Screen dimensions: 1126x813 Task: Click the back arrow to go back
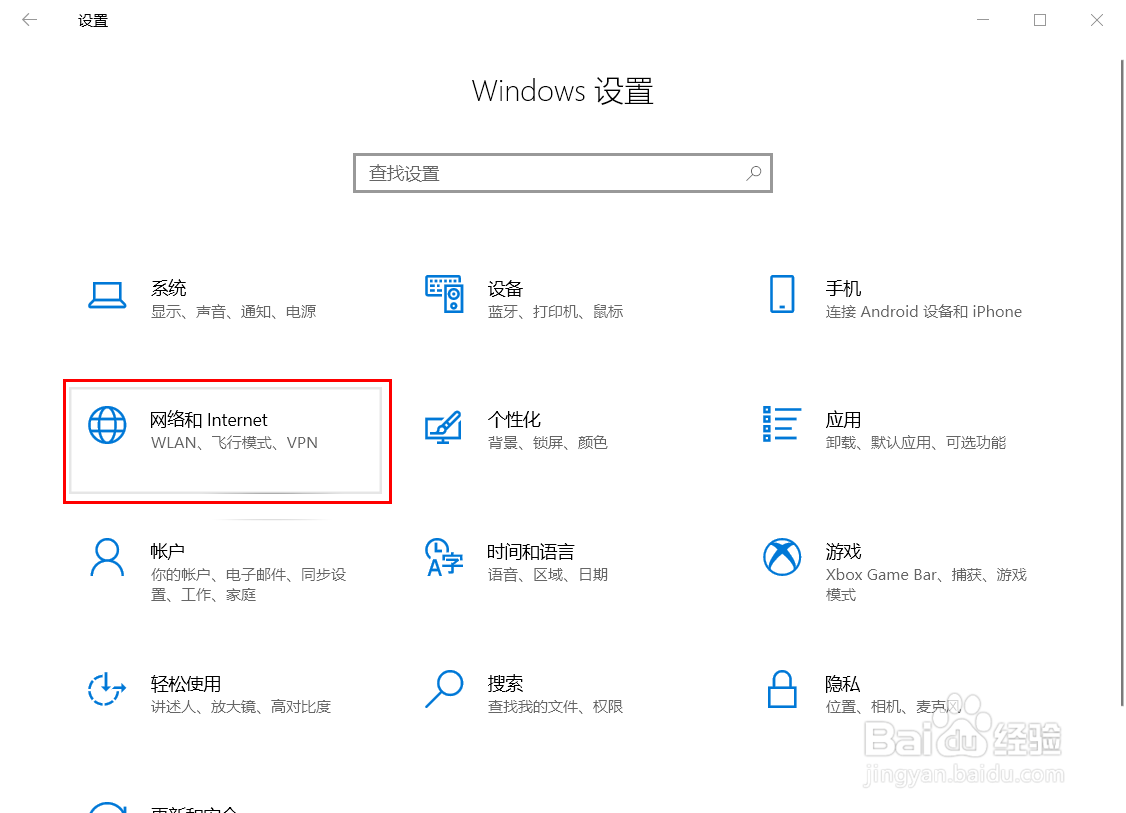(x=29, y=19)
